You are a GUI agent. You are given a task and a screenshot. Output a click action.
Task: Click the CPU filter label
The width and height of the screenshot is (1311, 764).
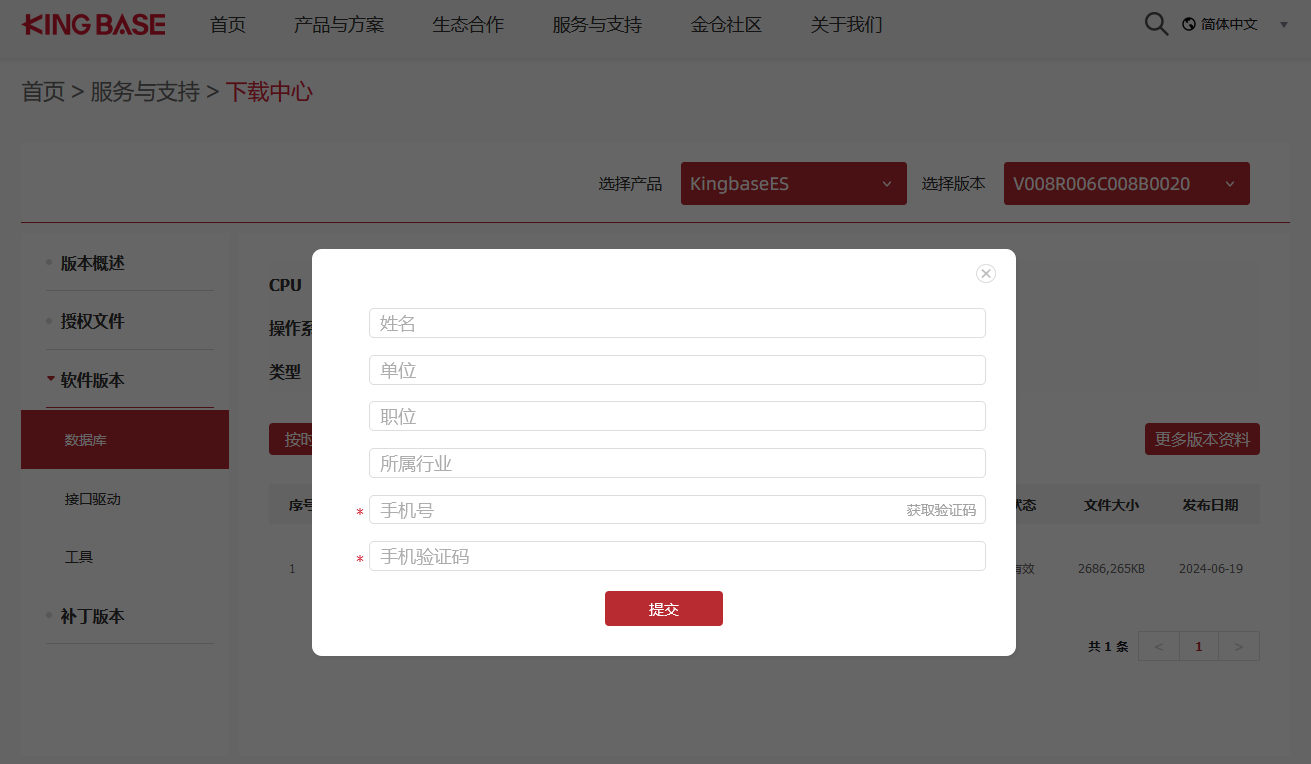tap(285, 285)
